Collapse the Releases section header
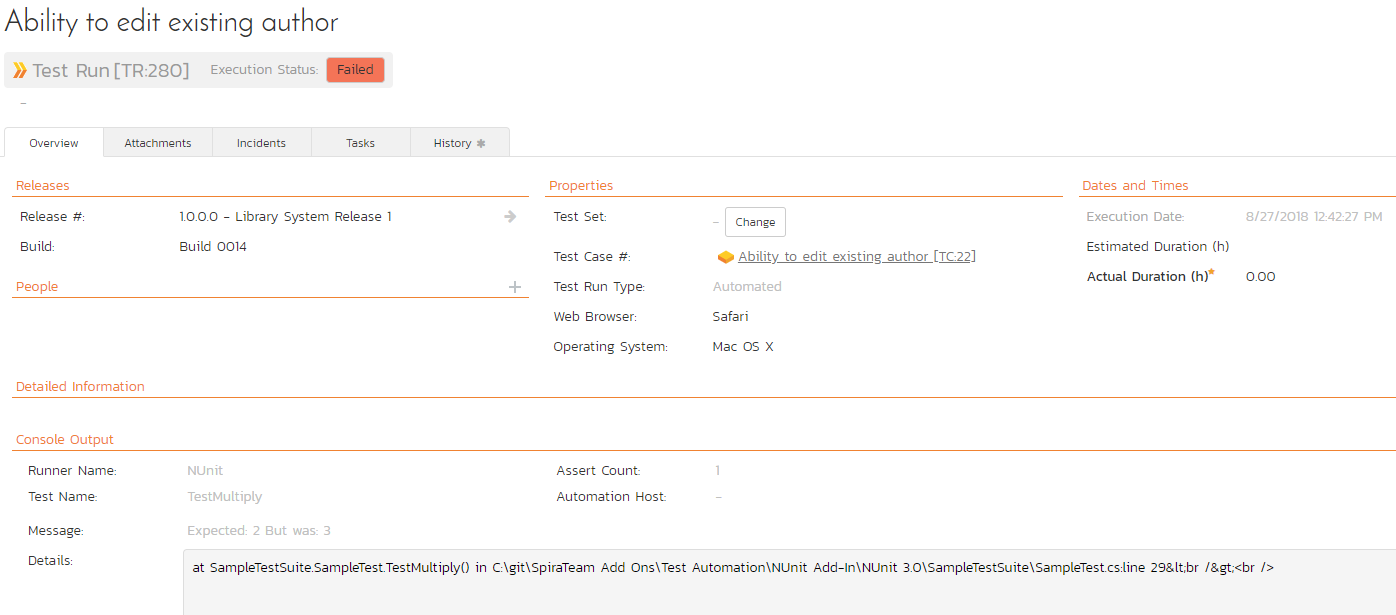This screenshot has height=615, width=1396. coord(43,186)
